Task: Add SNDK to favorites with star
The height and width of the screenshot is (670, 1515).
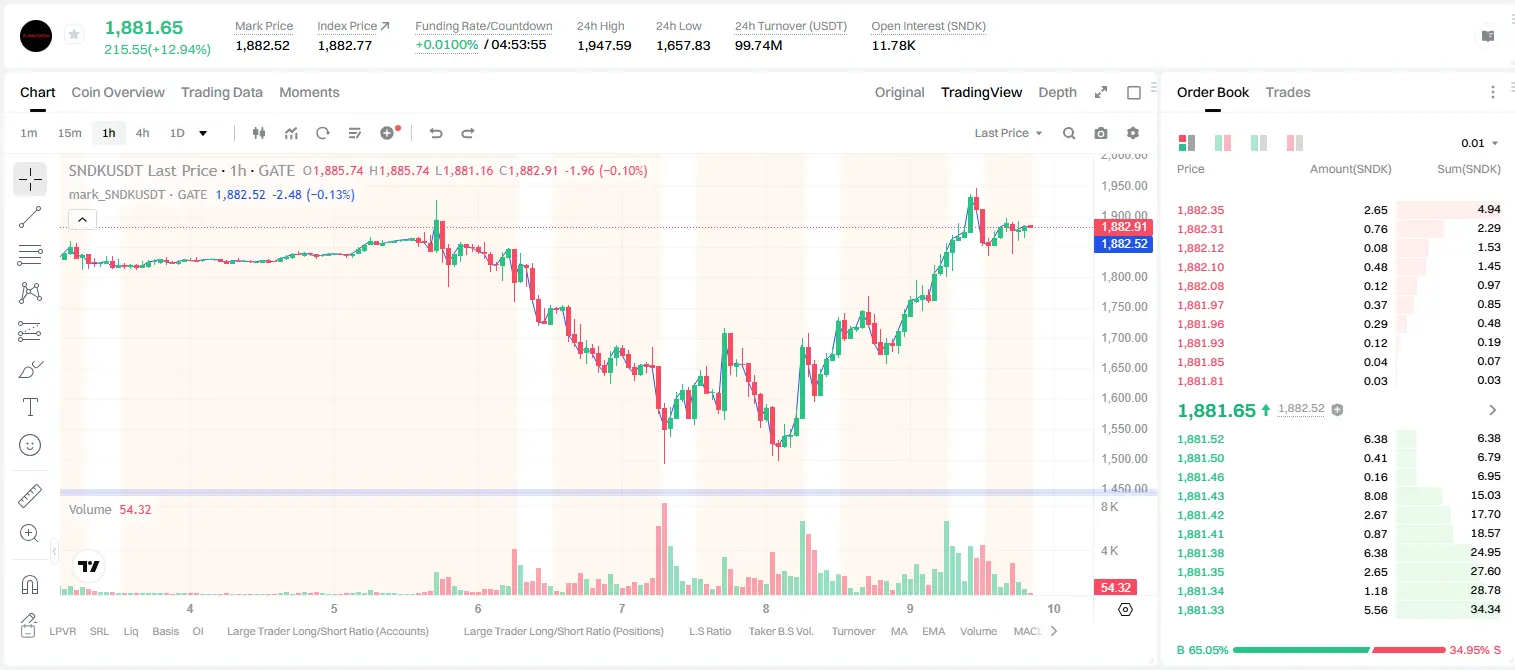Action: tap(73, 35)
